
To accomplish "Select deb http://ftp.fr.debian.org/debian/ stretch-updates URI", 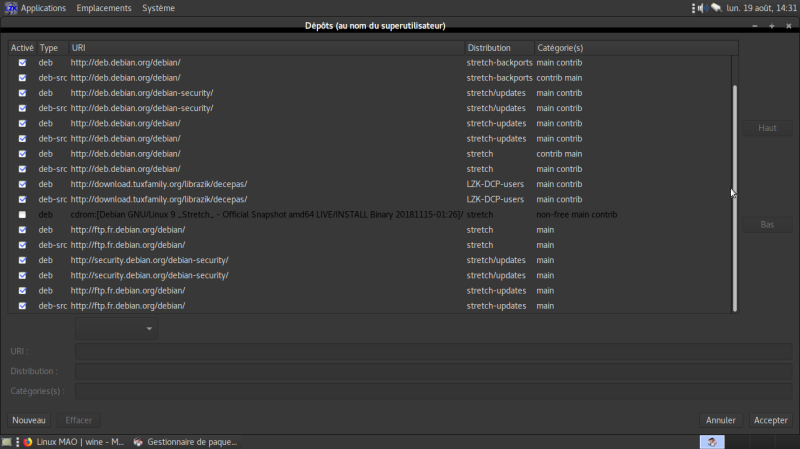I will 128,291.
